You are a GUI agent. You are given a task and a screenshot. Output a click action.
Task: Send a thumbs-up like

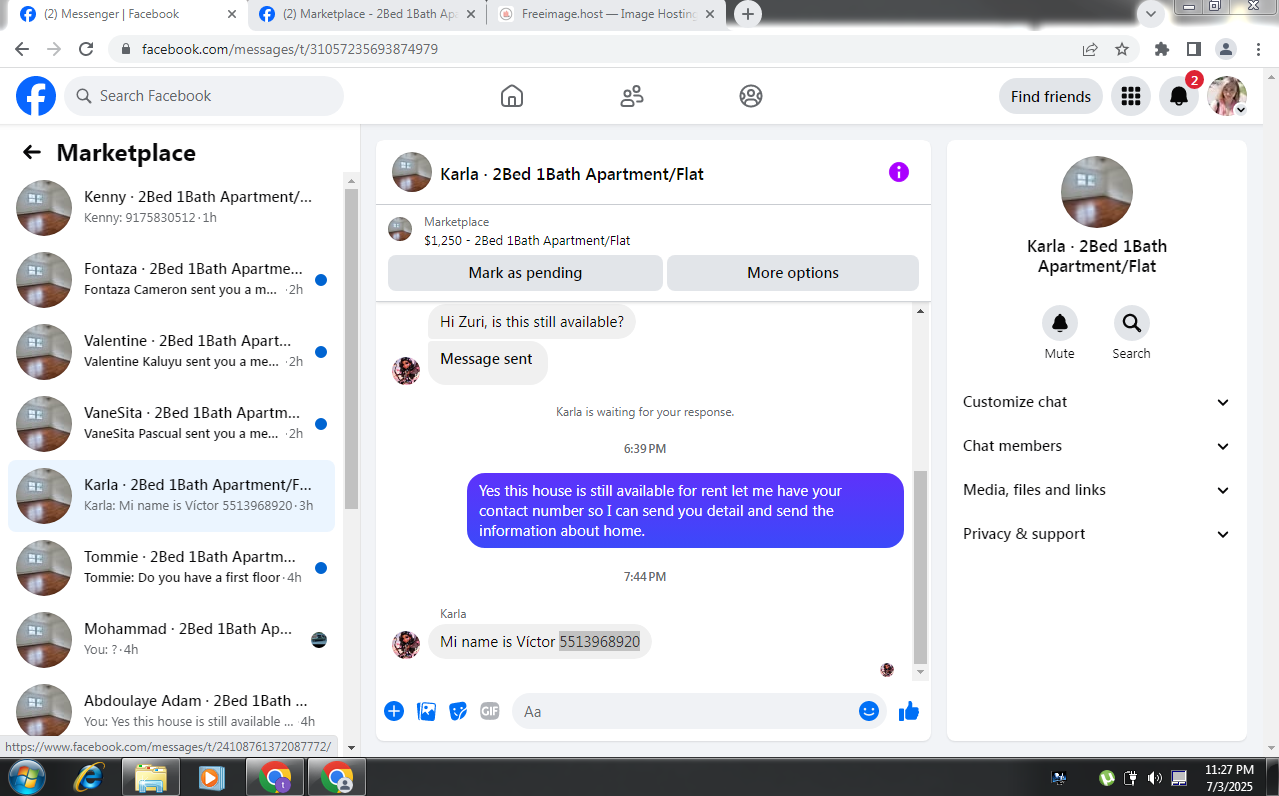[908, 711]
